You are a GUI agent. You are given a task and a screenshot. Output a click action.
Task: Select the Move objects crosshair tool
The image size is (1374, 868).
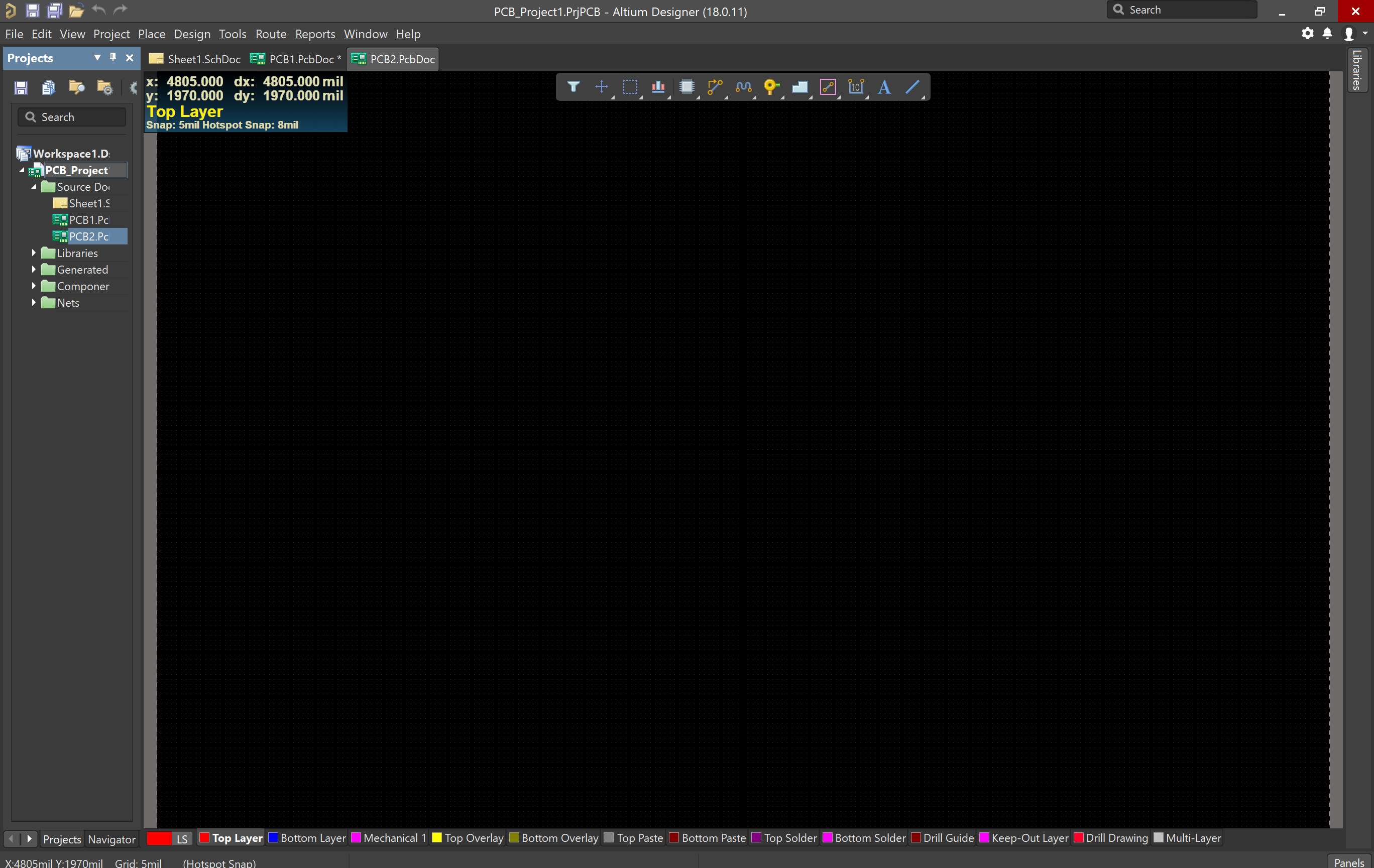tap(602, 87)
